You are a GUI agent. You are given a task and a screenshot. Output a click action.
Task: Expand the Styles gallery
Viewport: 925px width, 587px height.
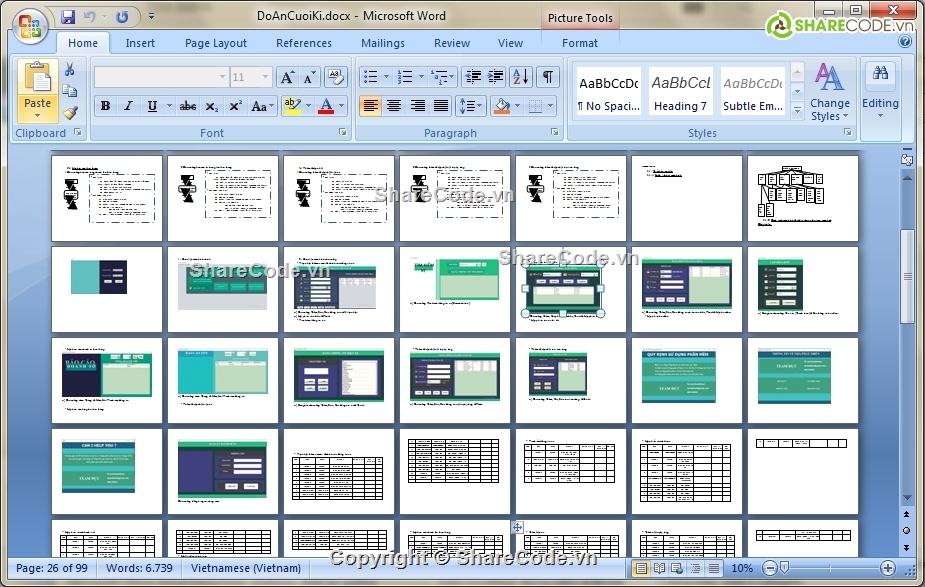point(797,110)
